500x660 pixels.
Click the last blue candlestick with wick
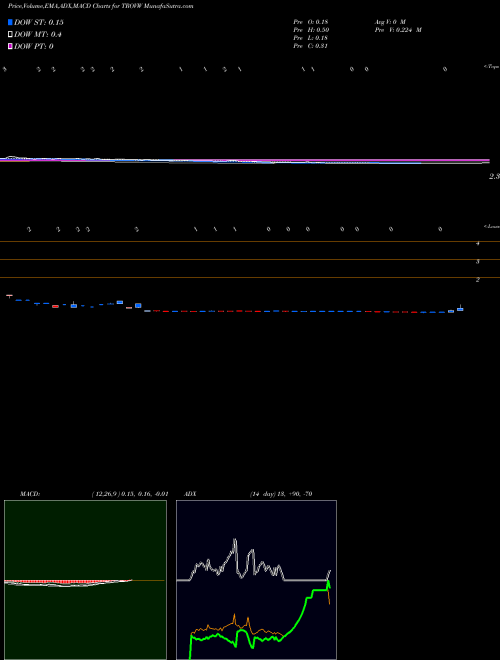tap(460, 308)
